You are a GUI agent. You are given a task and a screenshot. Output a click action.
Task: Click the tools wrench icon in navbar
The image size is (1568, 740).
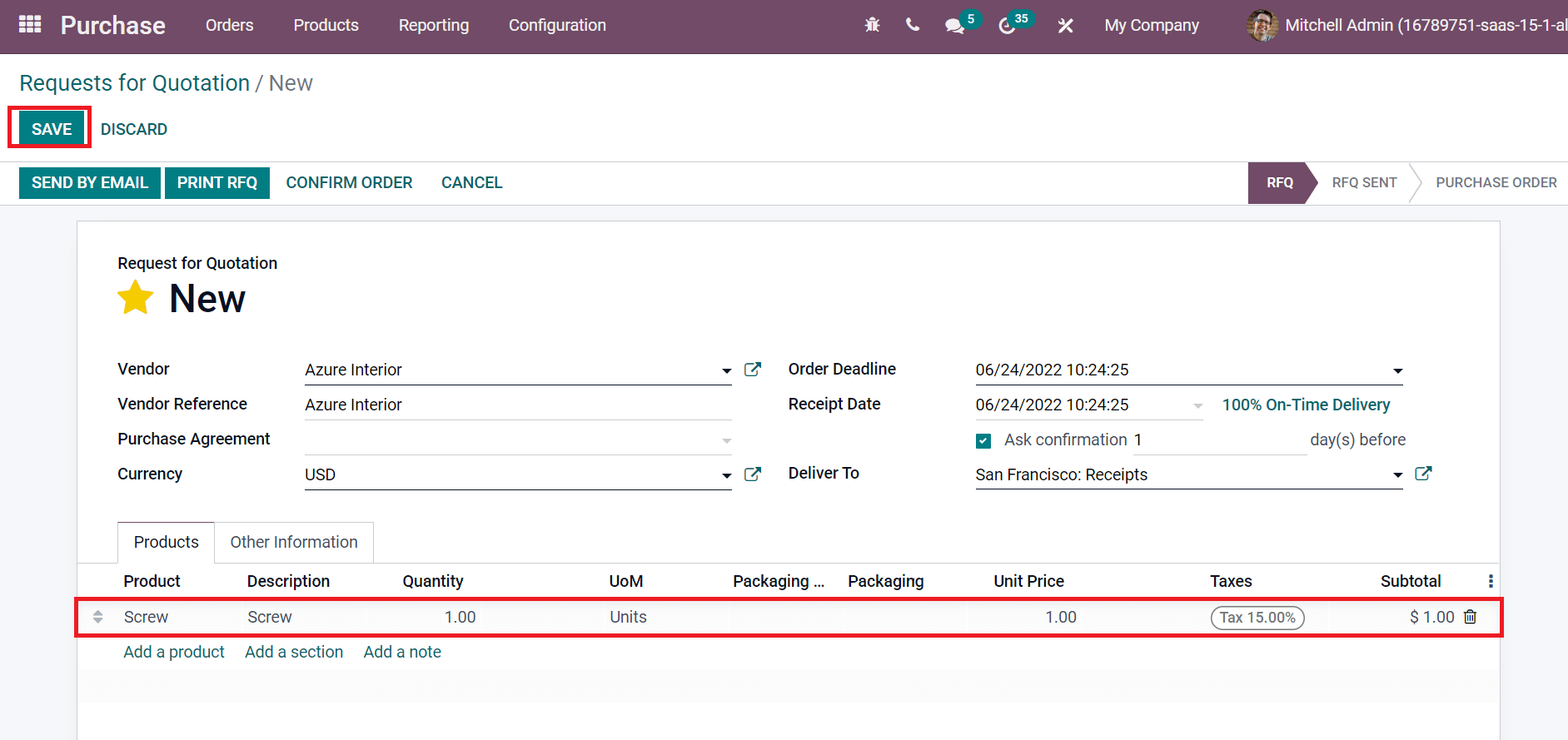1065,26
